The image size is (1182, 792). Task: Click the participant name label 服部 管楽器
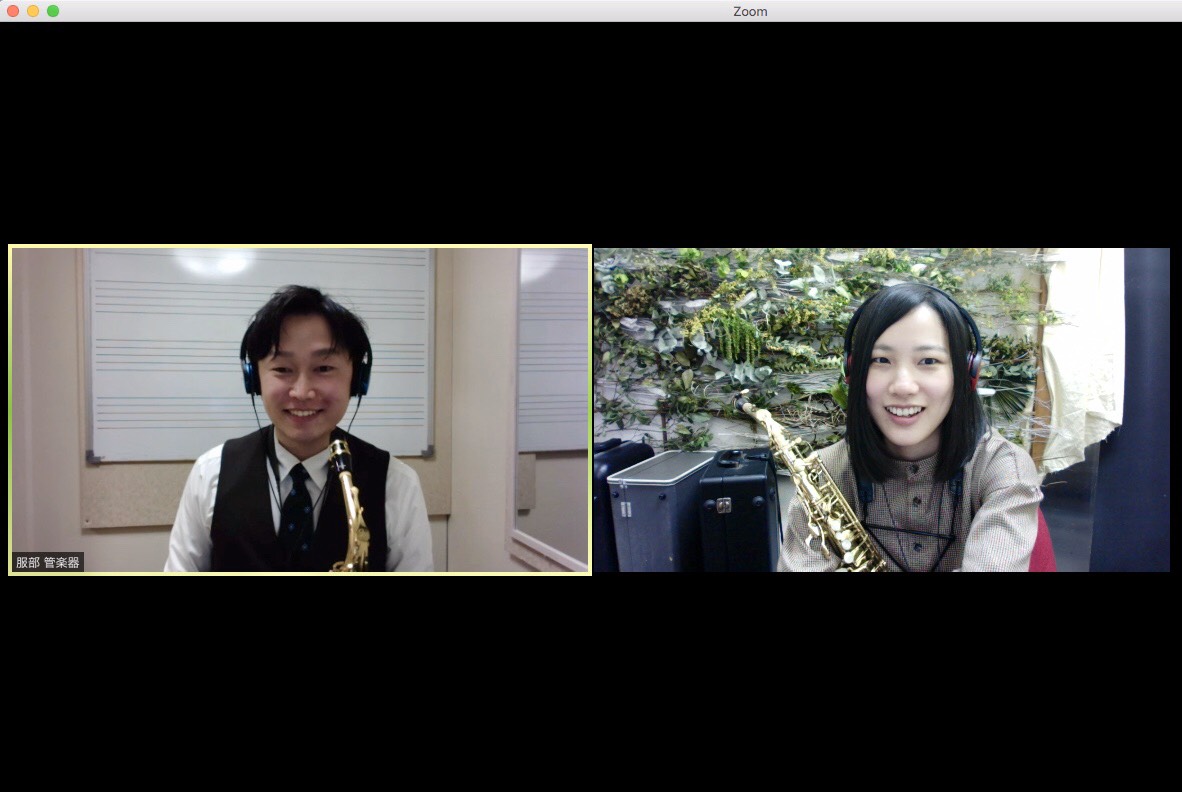pos(47,562)
